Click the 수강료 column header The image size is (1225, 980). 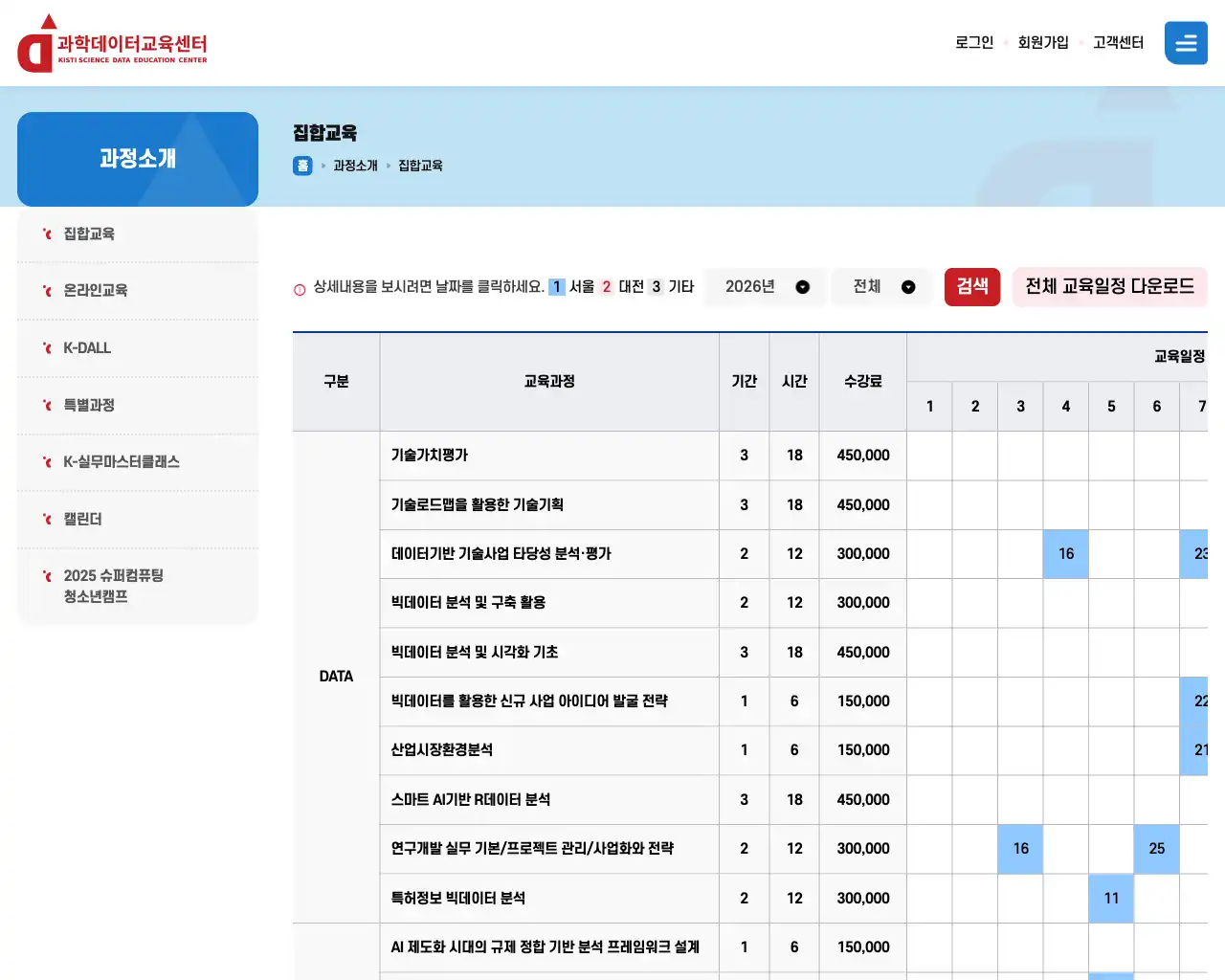863,382
